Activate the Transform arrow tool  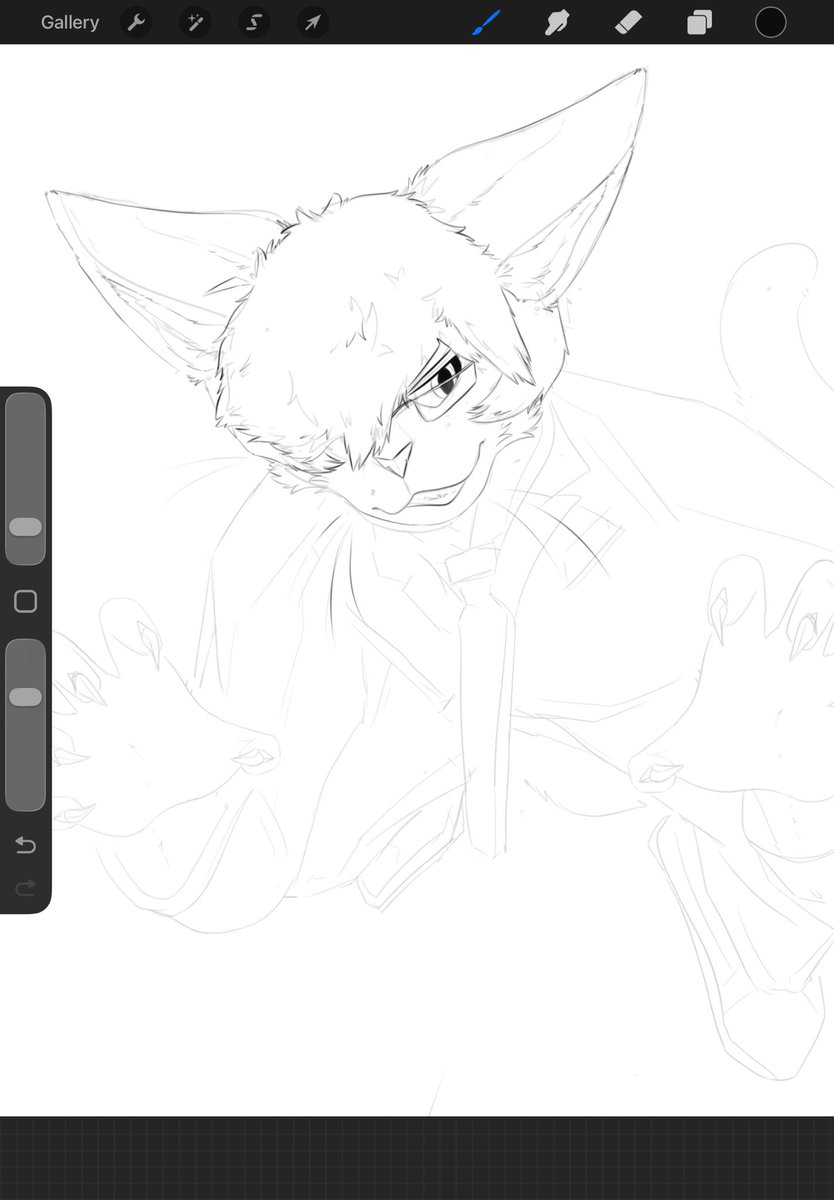(313, 22)
